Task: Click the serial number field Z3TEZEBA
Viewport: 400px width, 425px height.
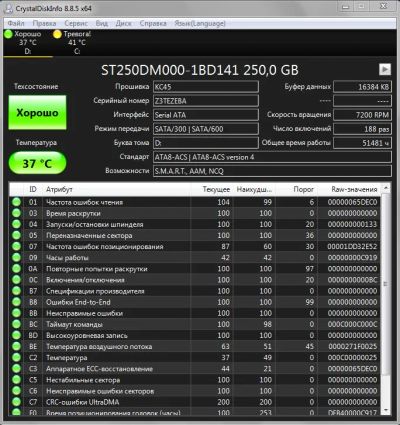Action: 206,101
